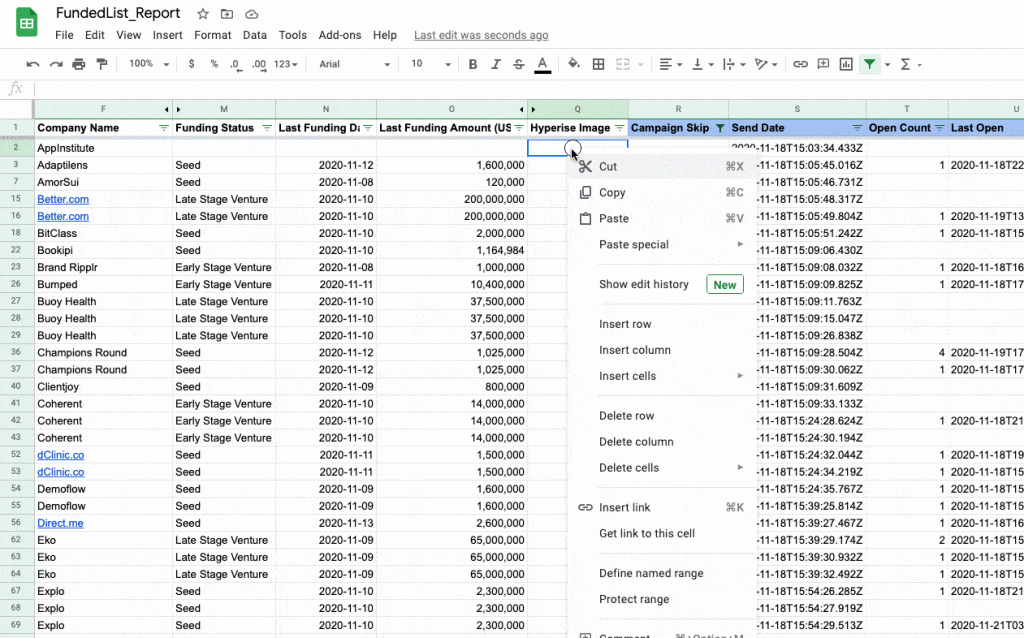The image size is (1024, 638).
Task: Toggle strikethrough formatting
Action: (519, 64)
